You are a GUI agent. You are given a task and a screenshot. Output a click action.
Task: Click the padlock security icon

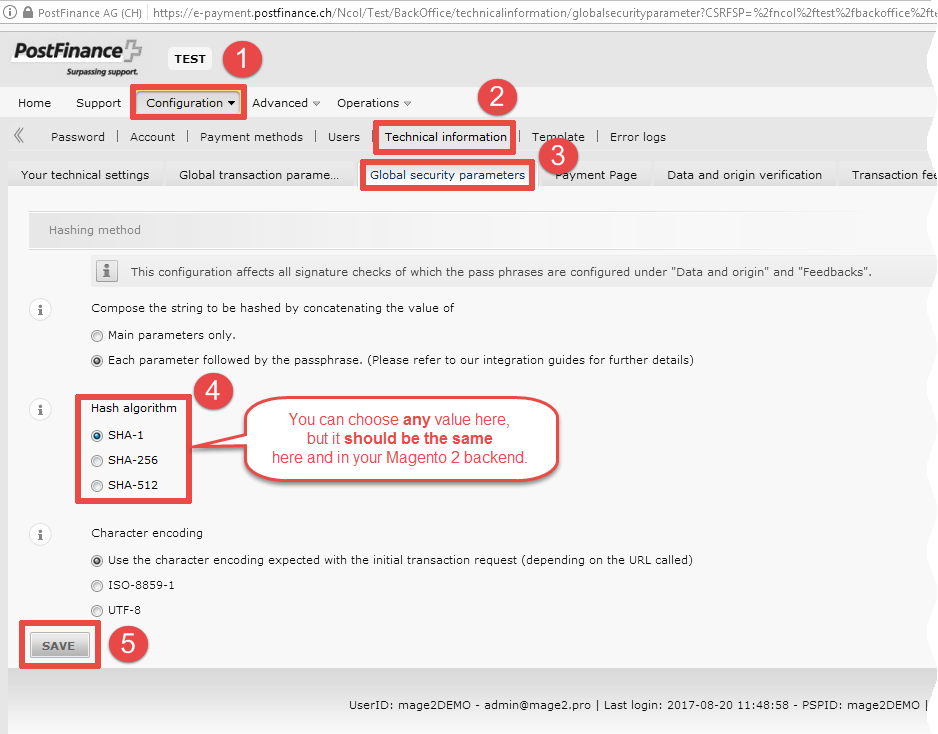28,12
